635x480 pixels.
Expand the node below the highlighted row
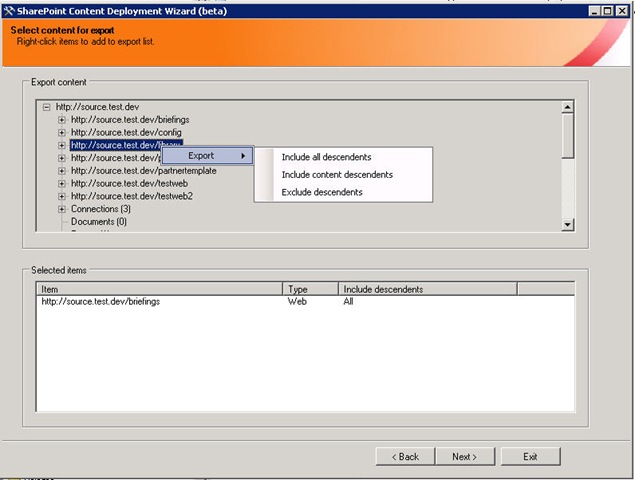pos(62,158)
